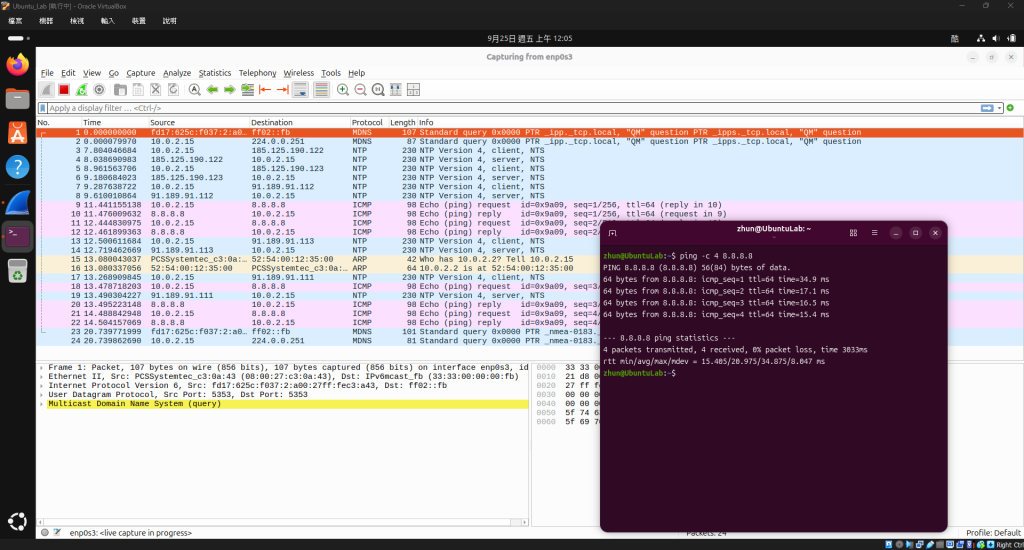1024x550 pixels.
Task: Open the Capture menu
Action: (x=140, y=73)
